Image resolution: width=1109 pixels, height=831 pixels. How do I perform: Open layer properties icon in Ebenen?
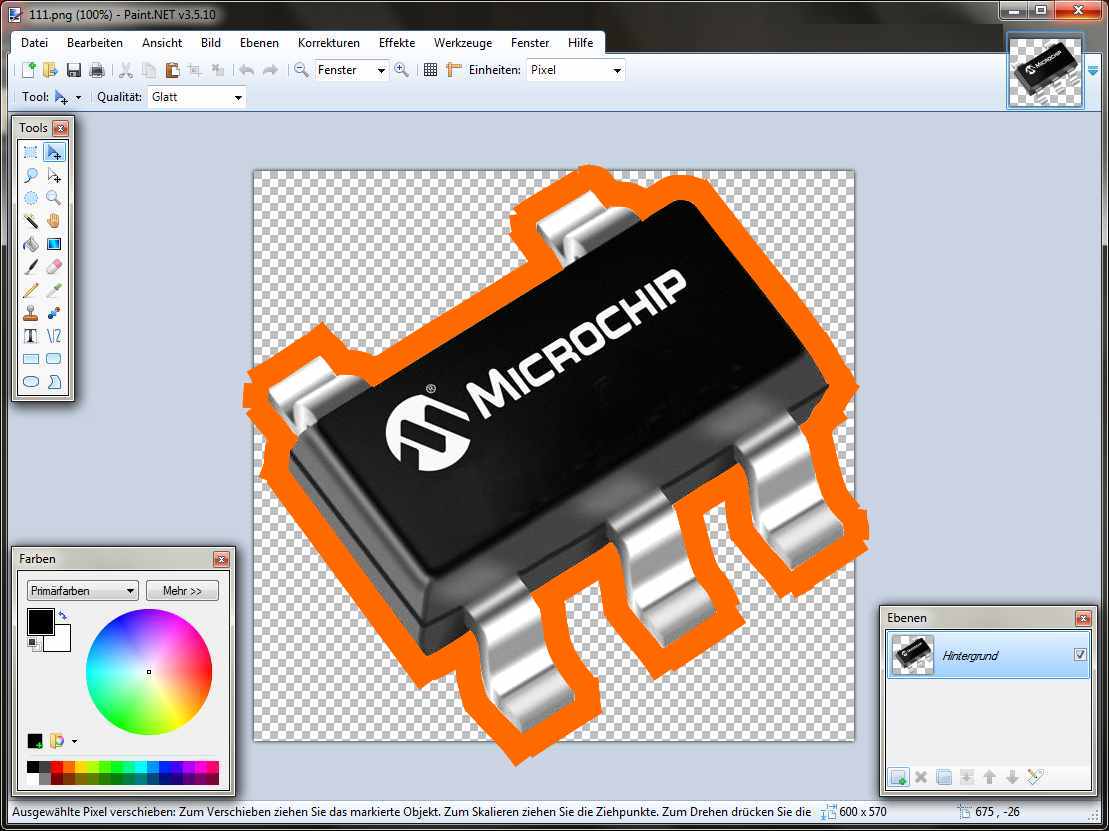(x=1035, y=777)
